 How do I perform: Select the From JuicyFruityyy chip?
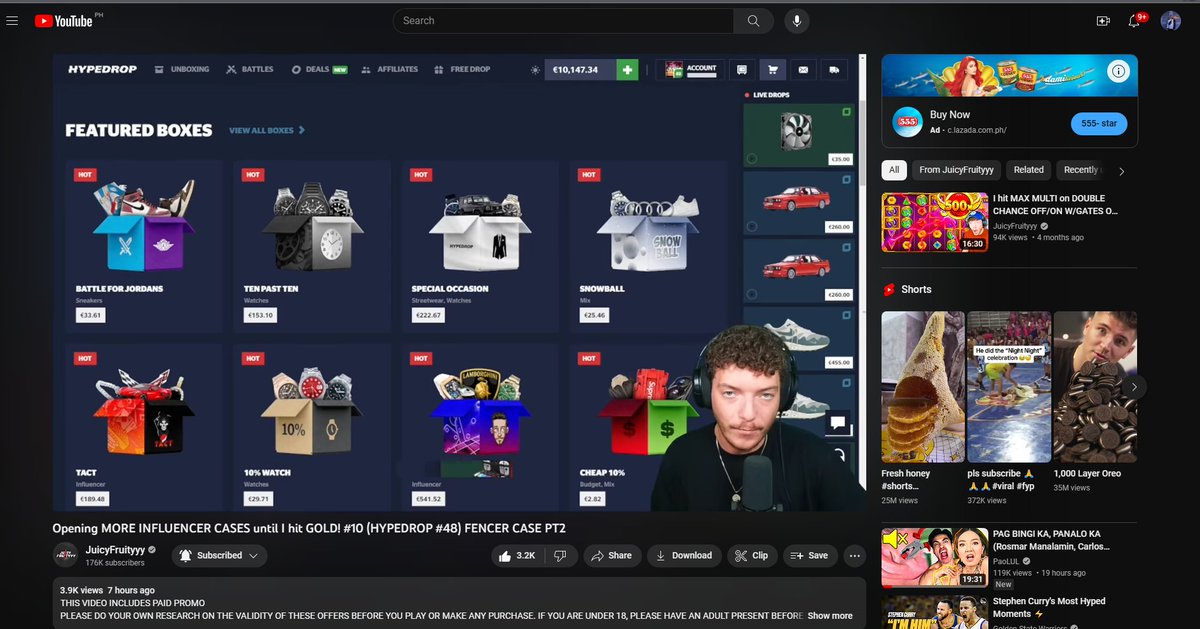(x=956, y=170)
